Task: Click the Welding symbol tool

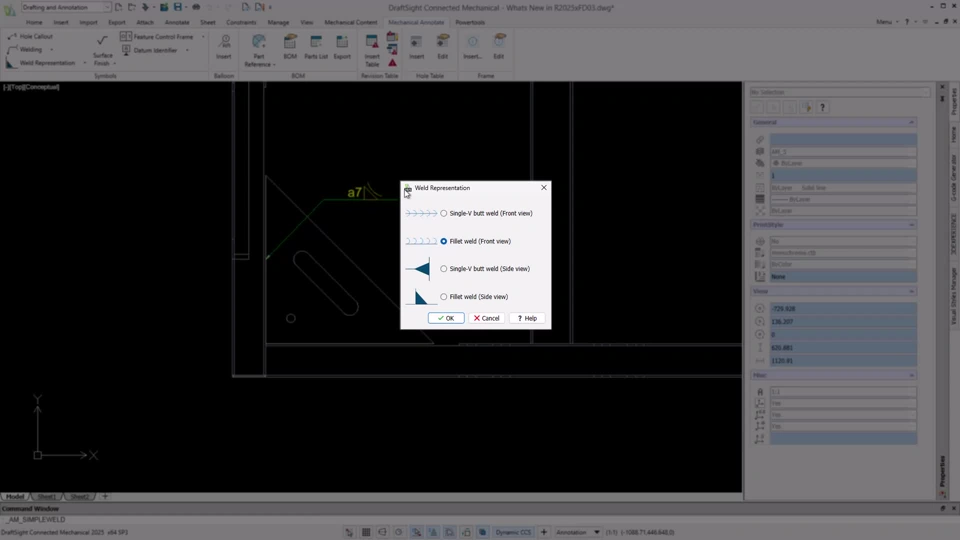Action: (x=24, y=50)
